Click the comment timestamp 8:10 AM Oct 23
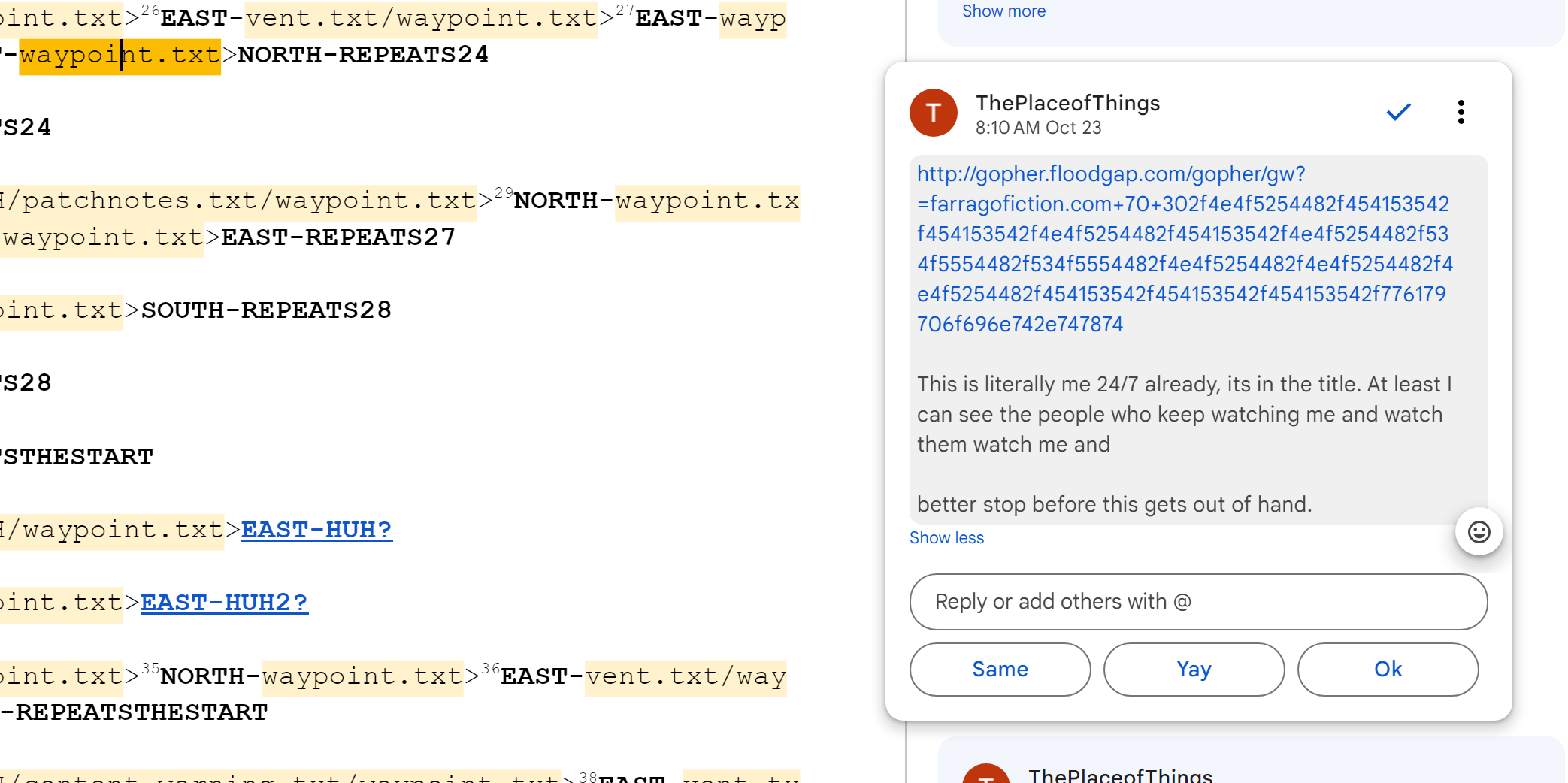This screenshot has height=783, width=1568. pyautogui.click(x=1038, y=128)
